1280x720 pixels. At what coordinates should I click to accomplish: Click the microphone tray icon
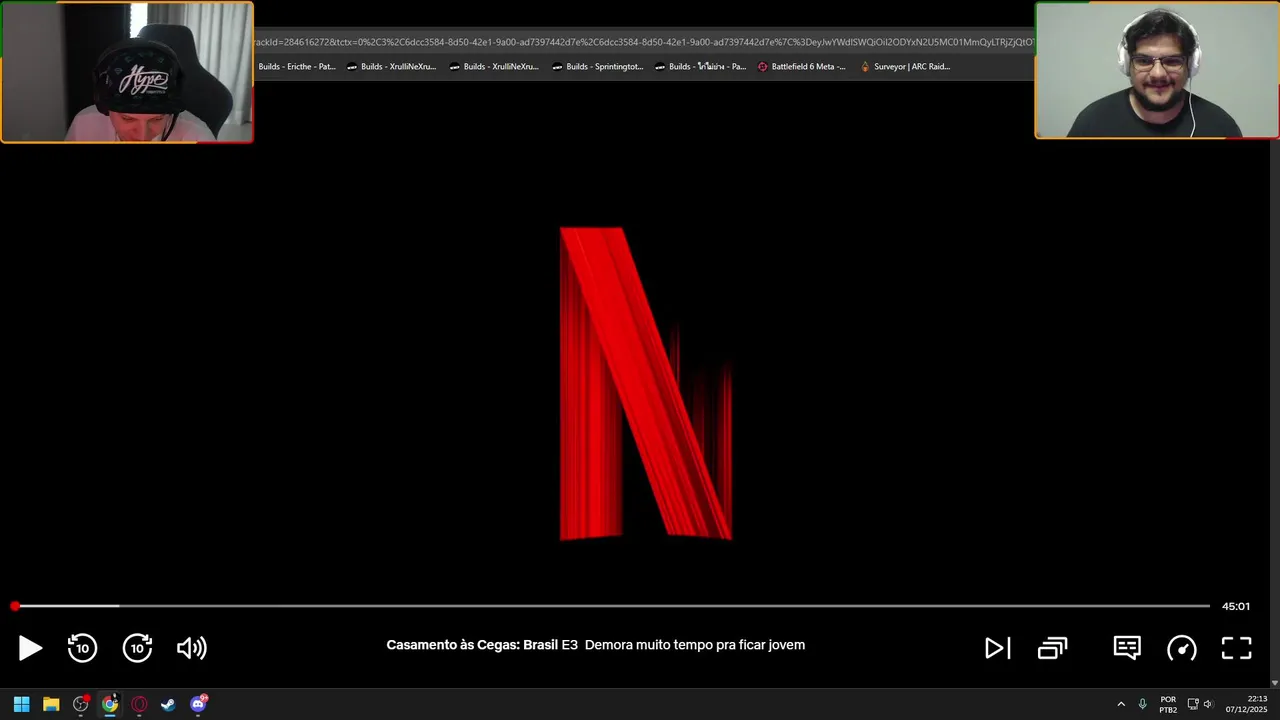click(1142, 704)
